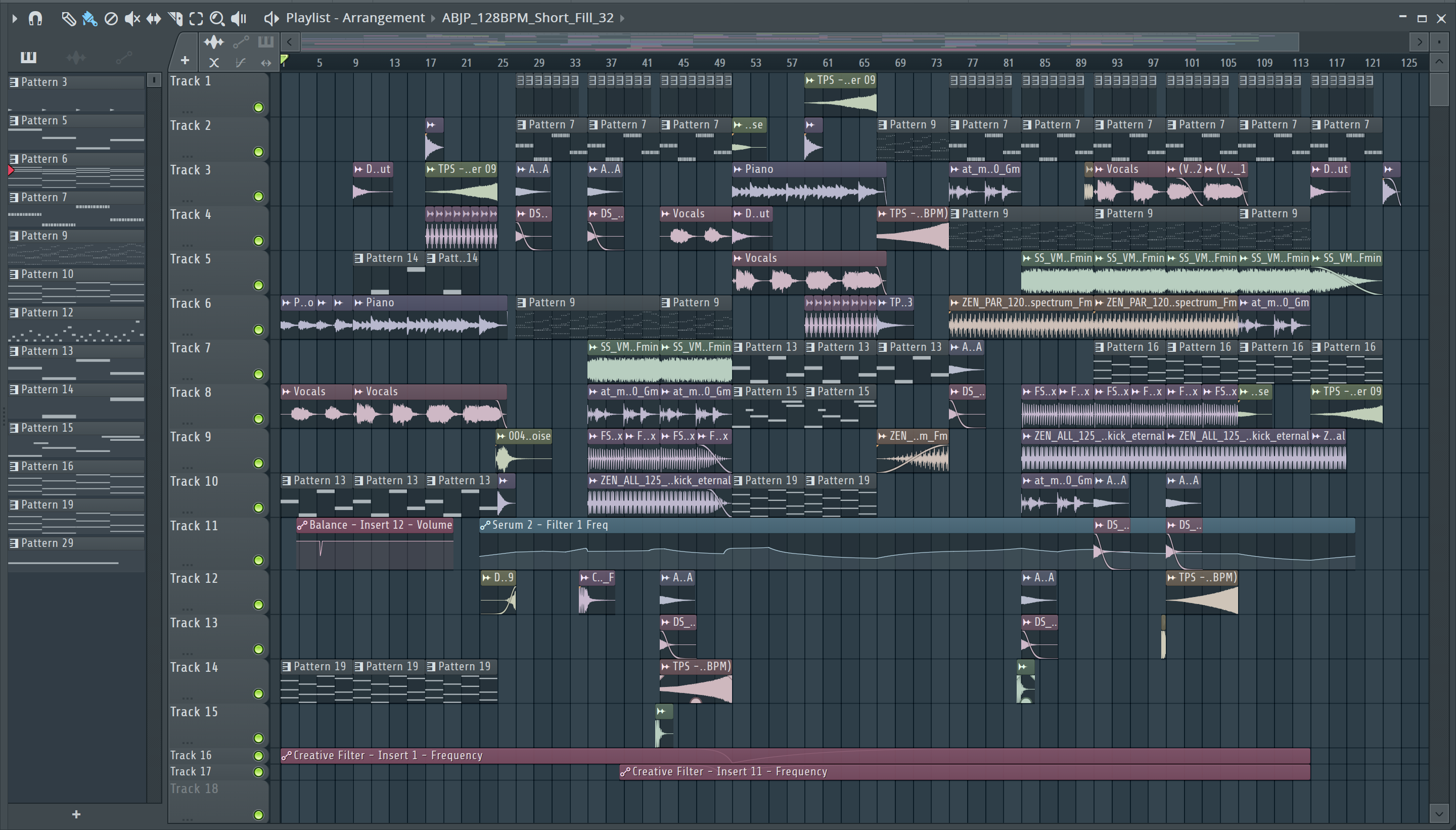1456x830 pixels.
Task: Click bar 61 on the timeline ruler
Action: click(828, 63)
